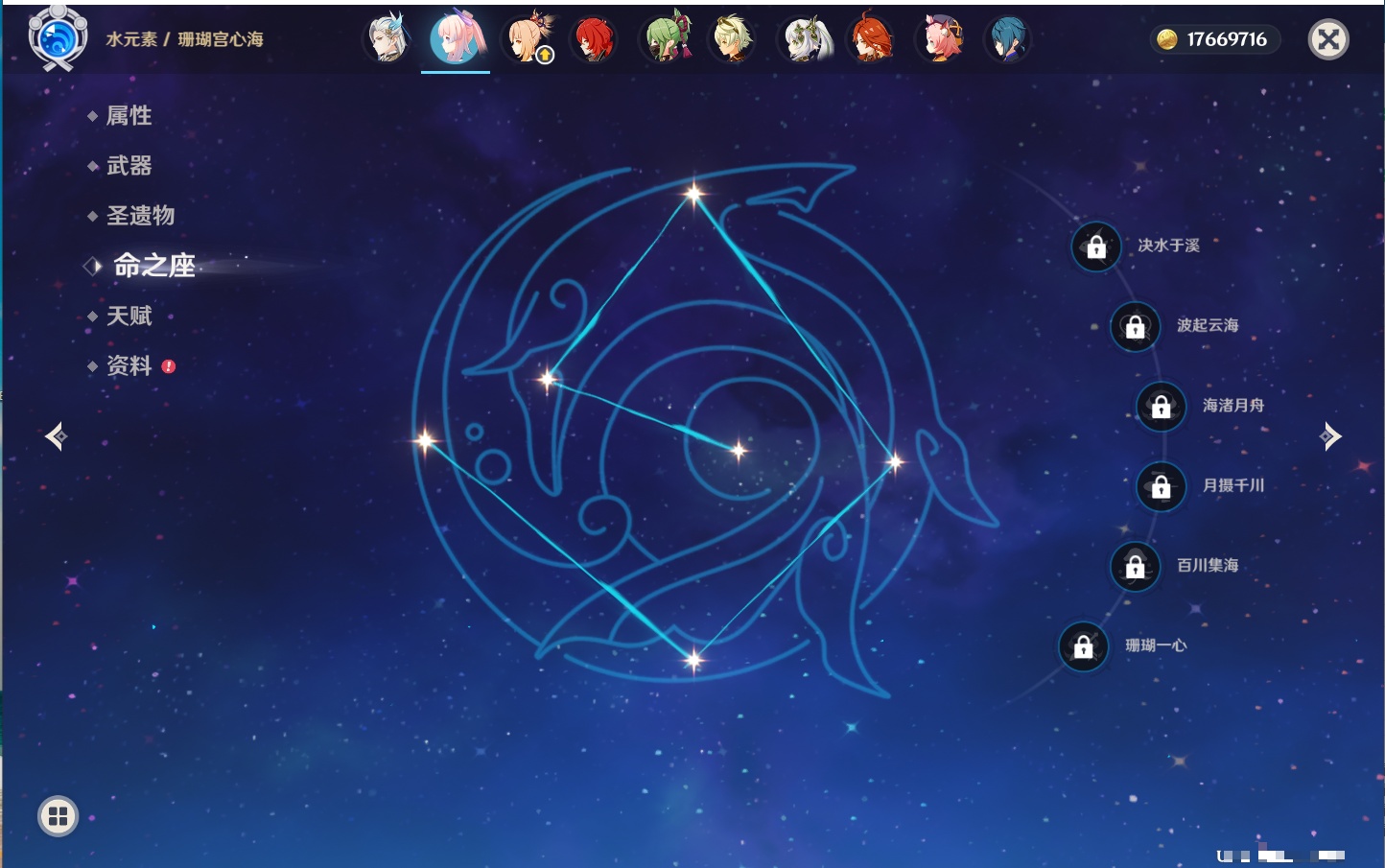View the locked constellation 珊瑚一心
This screenshot has height=868, width=1385.
coord(1083,646)
